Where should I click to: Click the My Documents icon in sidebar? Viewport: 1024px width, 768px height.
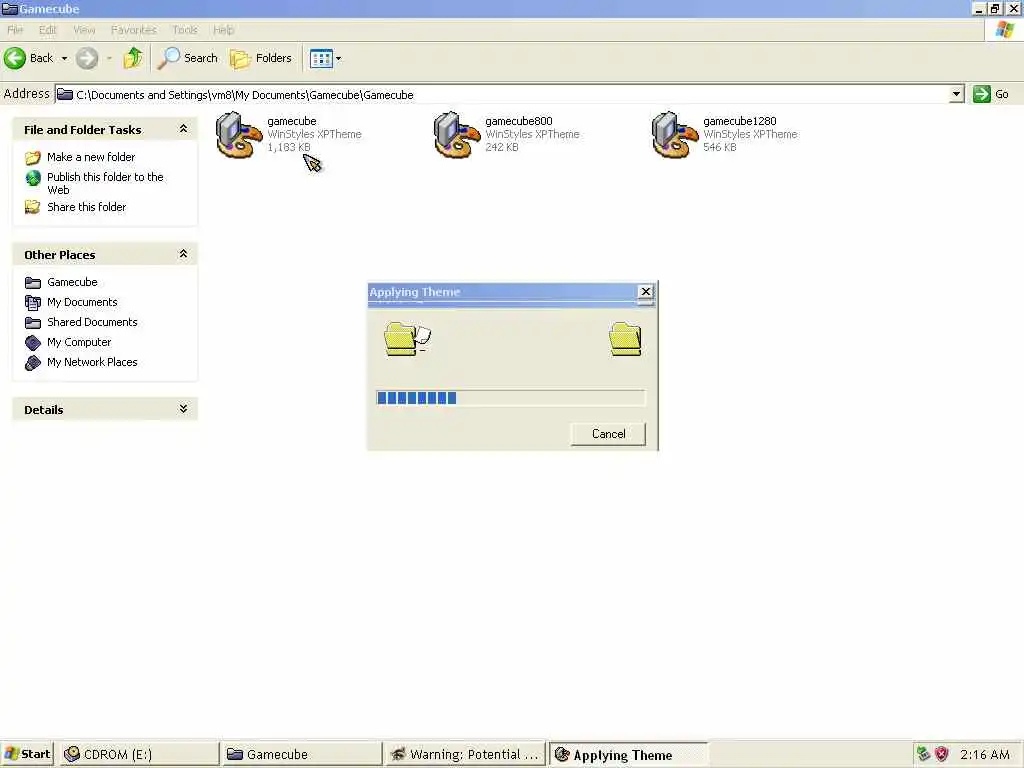tap(33, 302)
